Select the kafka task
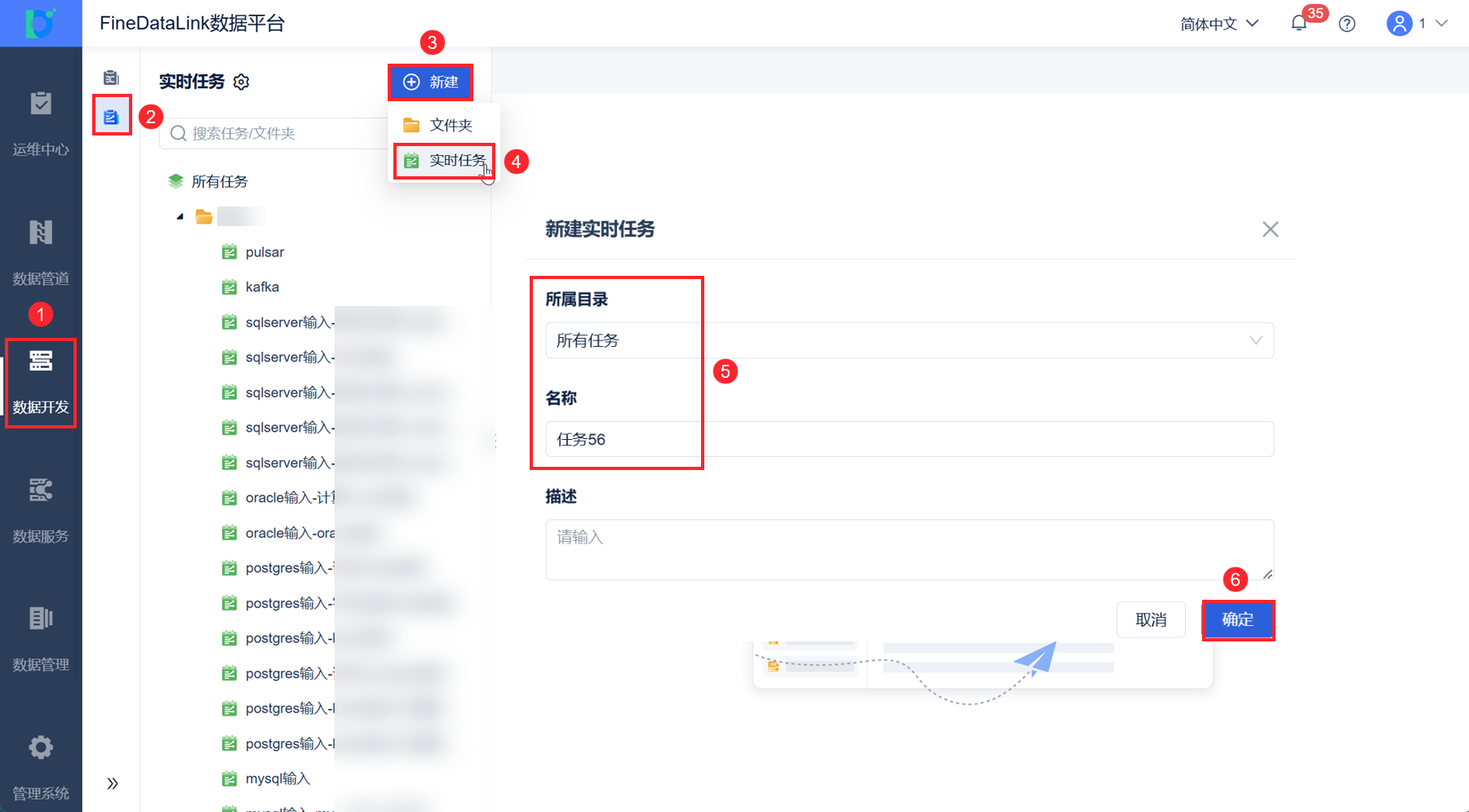 tap(262, 287)
